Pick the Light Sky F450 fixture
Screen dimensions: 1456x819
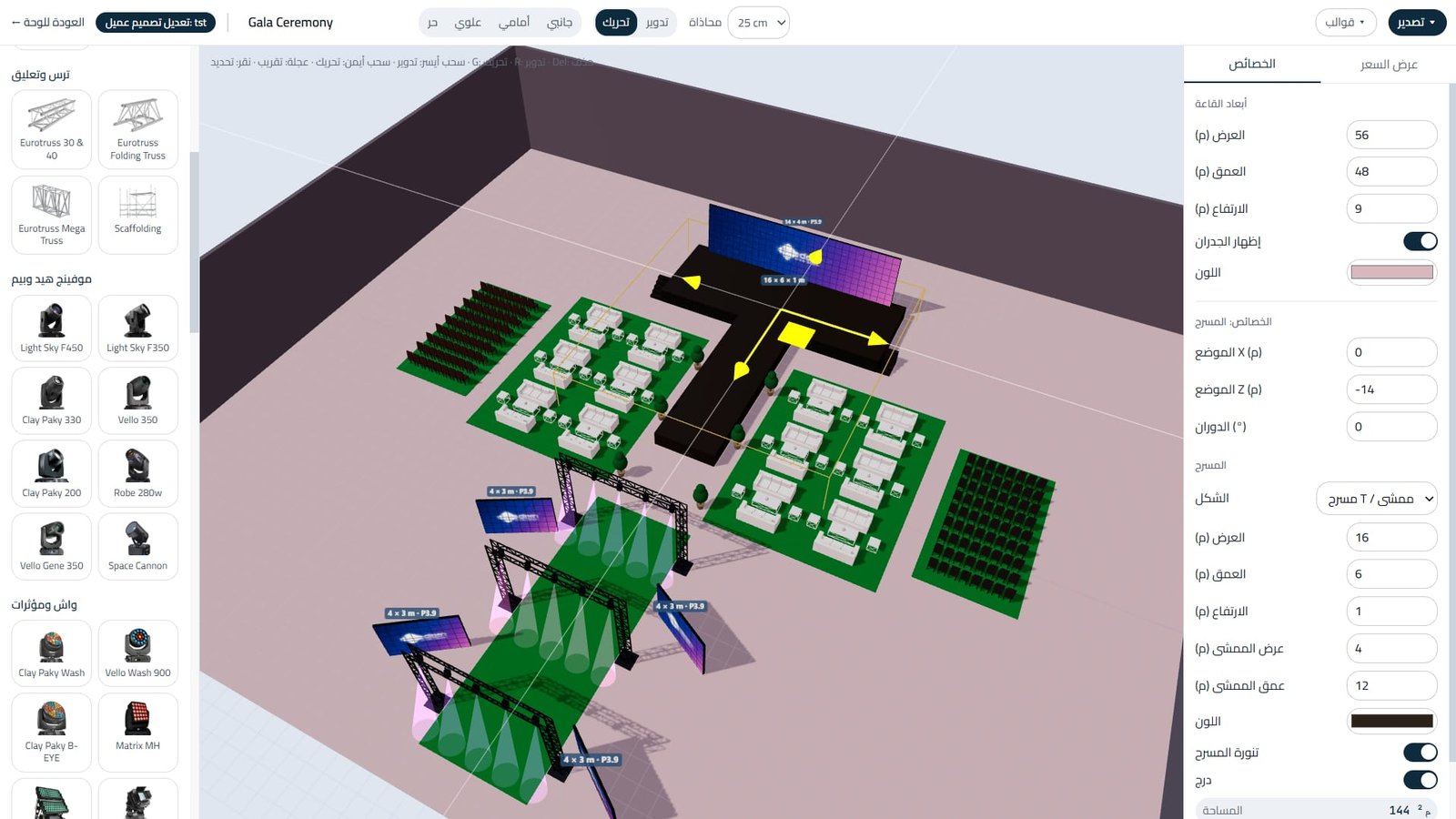coord(52,328)
